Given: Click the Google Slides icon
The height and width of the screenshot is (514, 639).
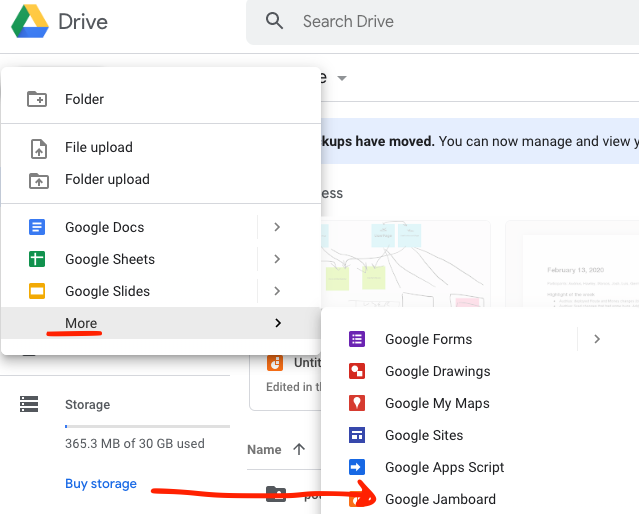Looking at the screenshot, I should coord(37,291).
